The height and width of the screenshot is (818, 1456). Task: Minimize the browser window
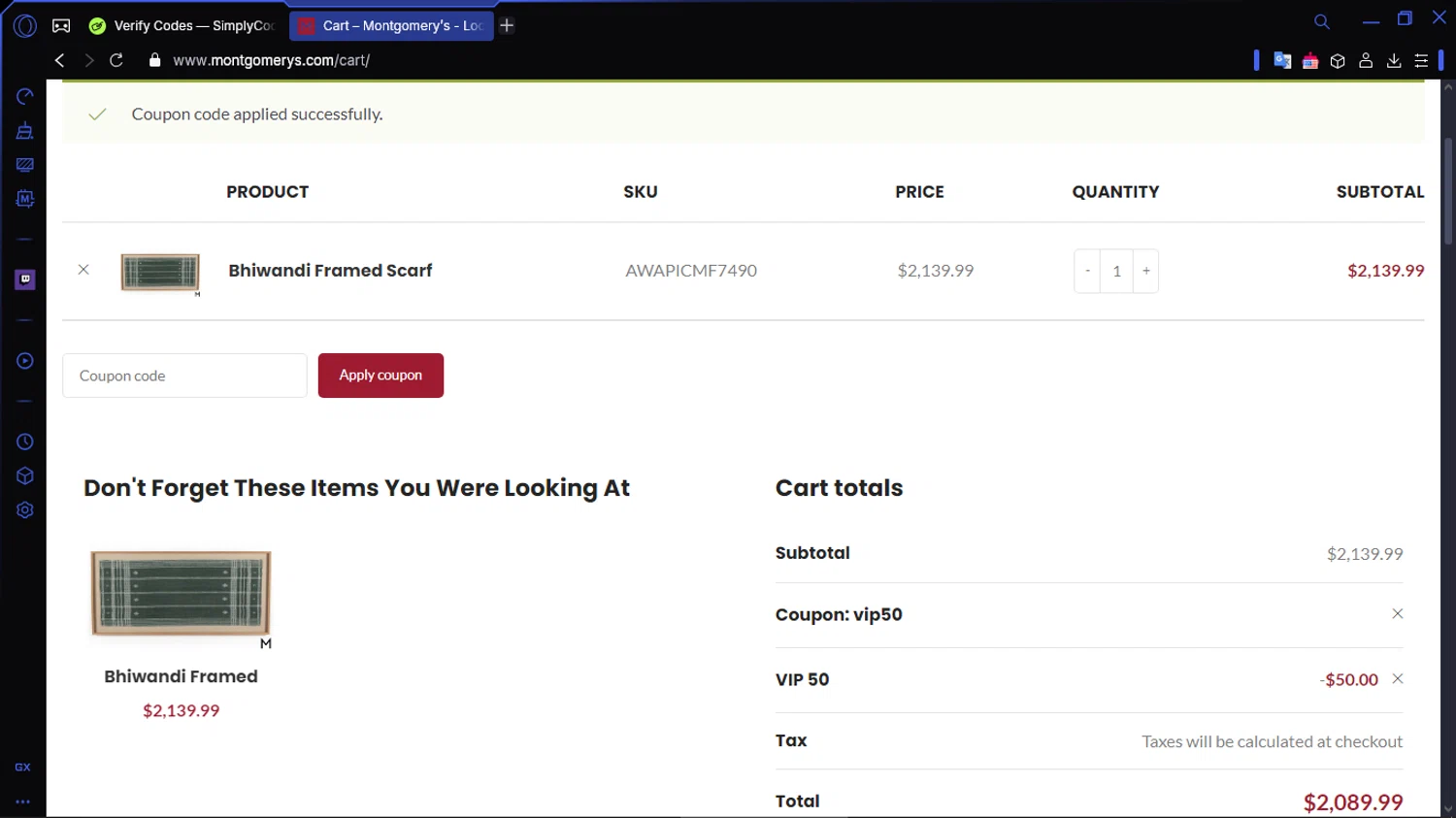point(1371,20)
